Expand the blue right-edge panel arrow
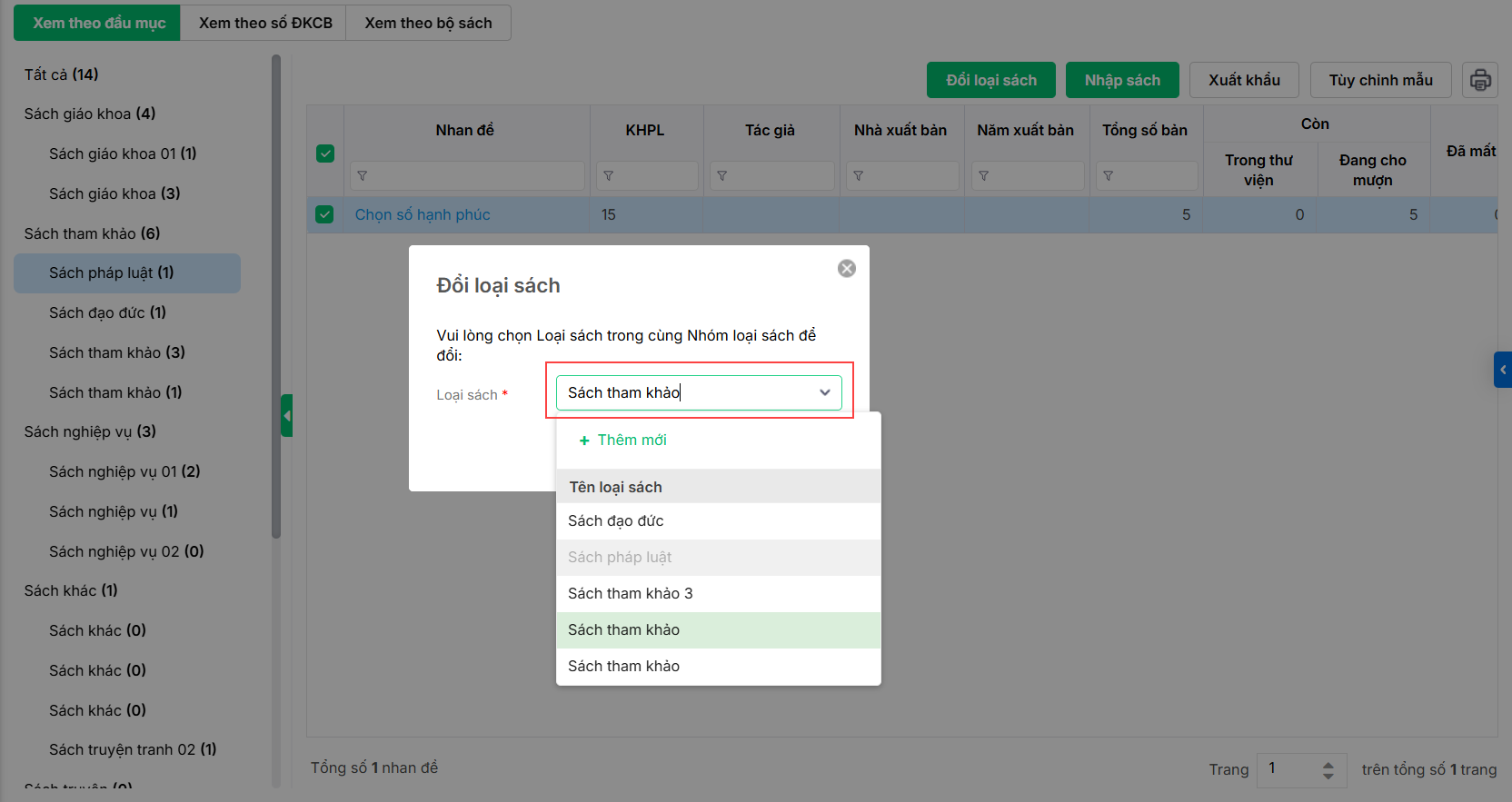Viewport: 1512px width, 802px height. pyautogui.click(x=1503, y=370)
